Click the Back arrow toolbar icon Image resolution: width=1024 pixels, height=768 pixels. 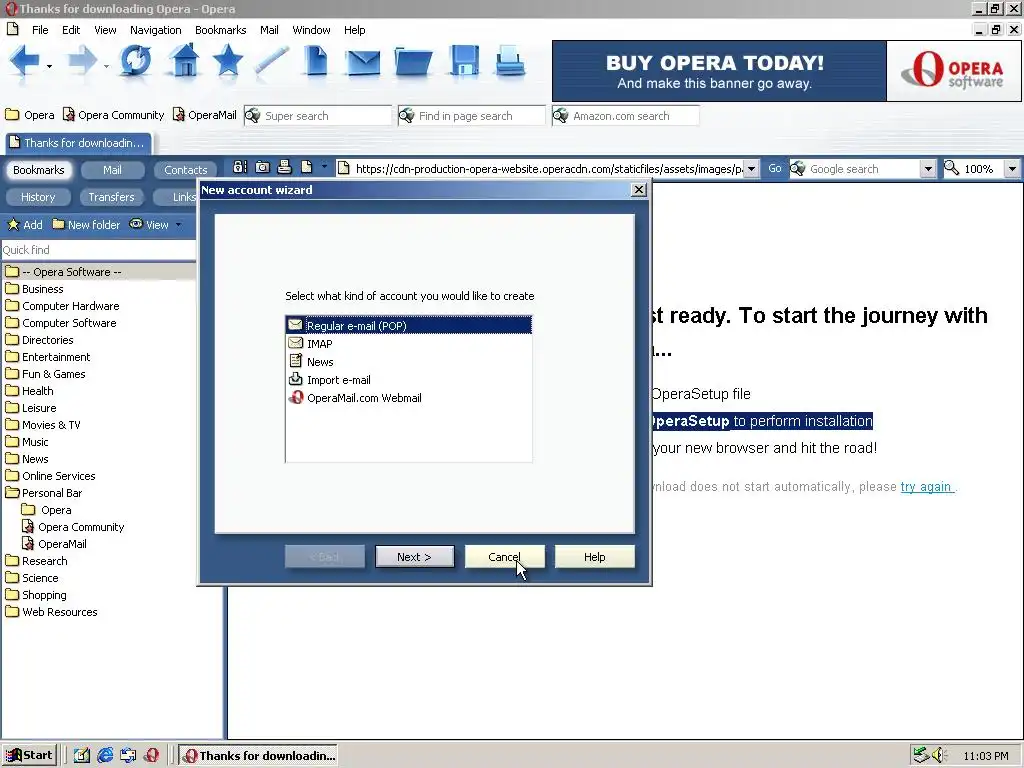(x=25, y=62)
